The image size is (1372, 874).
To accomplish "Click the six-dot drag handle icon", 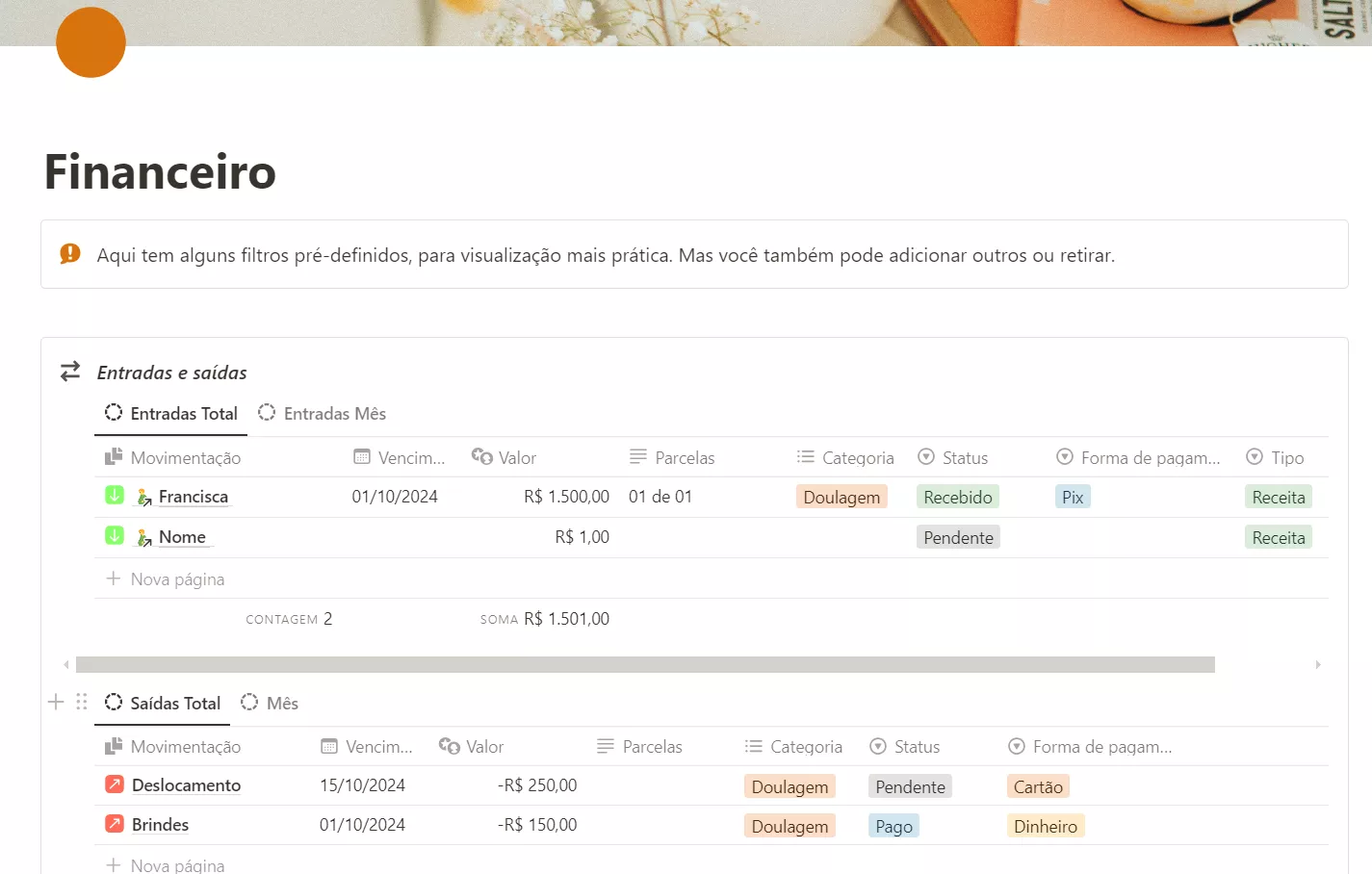I will [82, 702].
